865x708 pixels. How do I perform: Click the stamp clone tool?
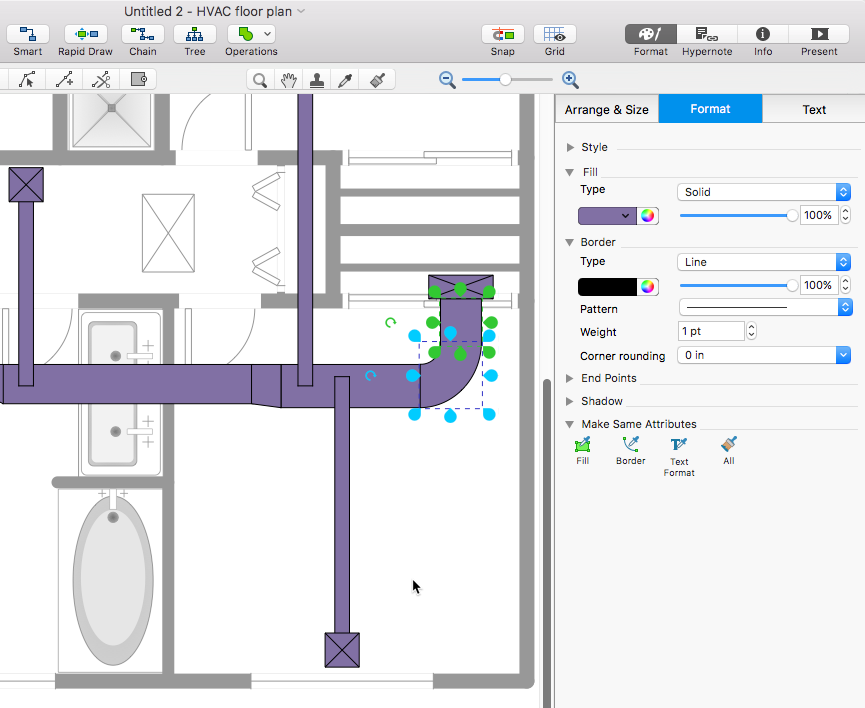point(317,80)
